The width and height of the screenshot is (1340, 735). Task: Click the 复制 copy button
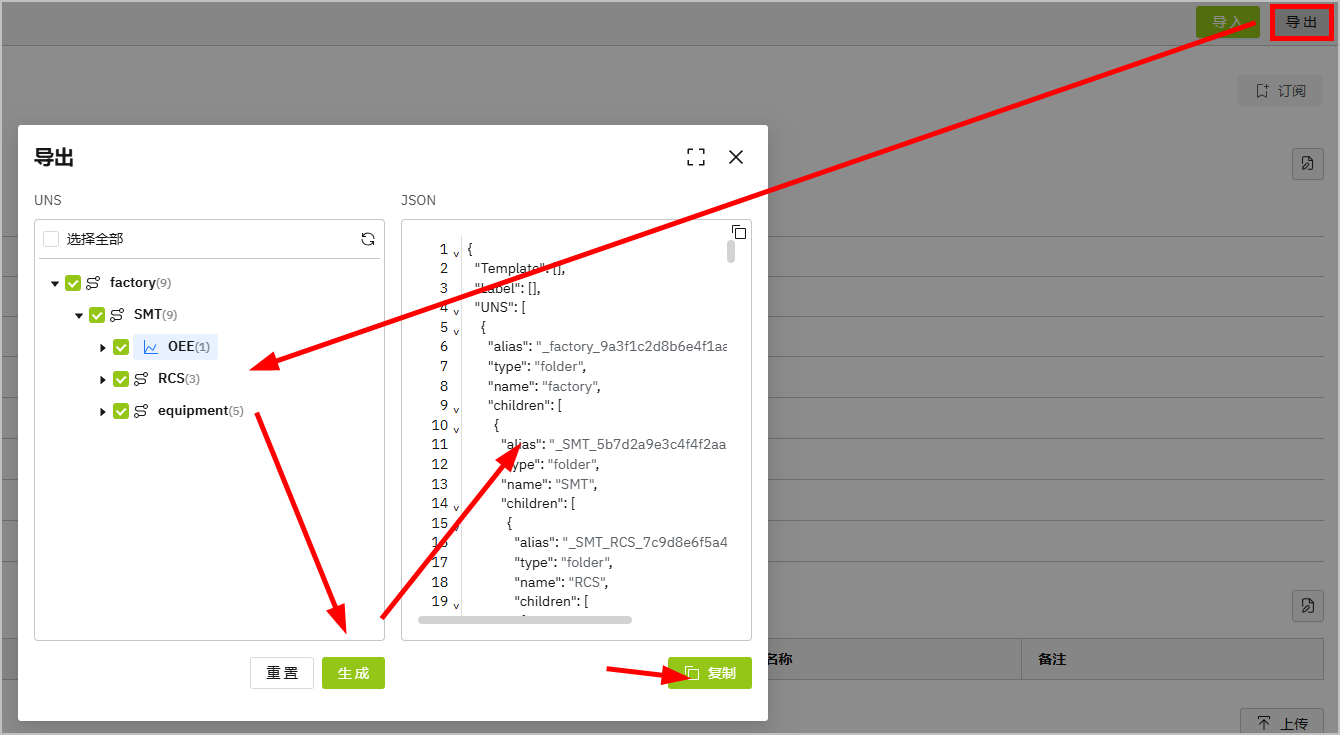click(710, 673)
